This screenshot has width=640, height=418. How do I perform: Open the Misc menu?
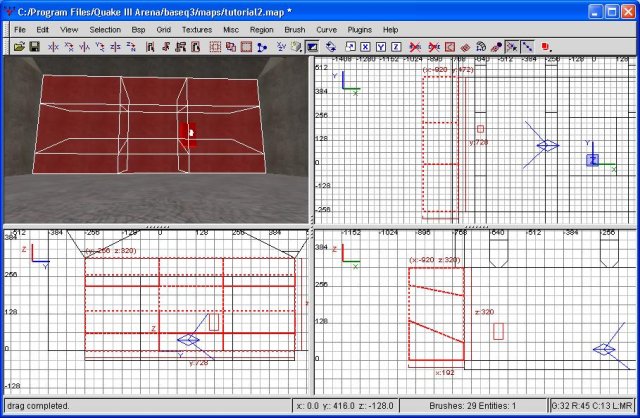pos(231,30)
